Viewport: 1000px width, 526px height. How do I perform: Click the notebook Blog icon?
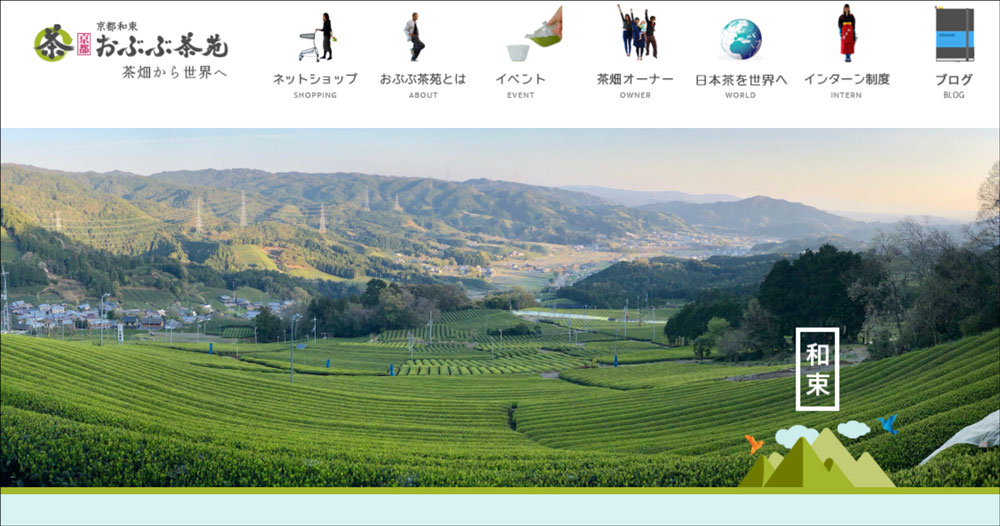[953, 34]
